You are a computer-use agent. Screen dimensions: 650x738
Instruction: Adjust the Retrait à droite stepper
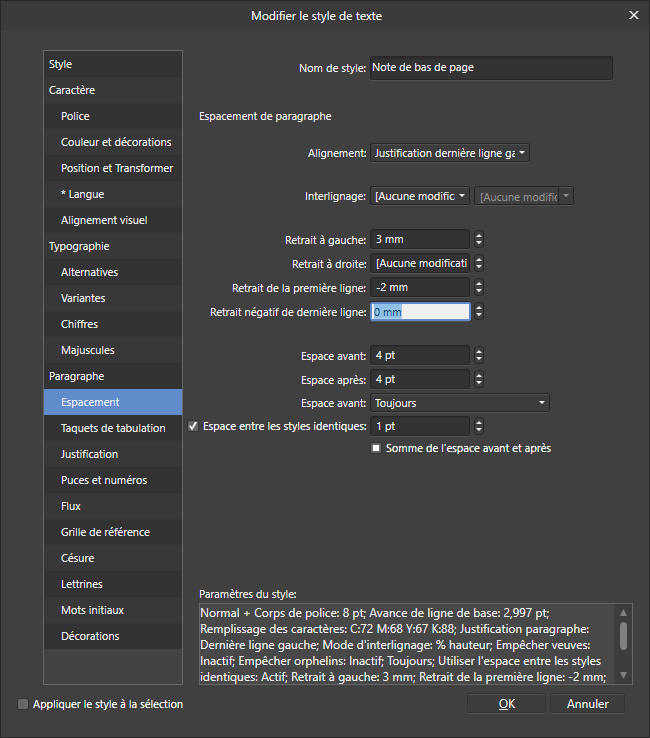point(479,263)
